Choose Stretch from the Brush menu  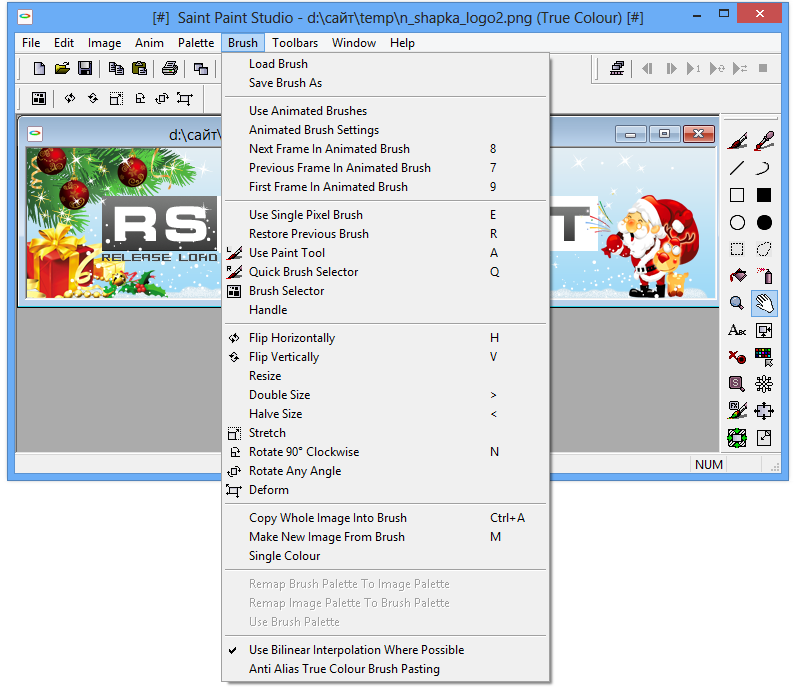385,433
